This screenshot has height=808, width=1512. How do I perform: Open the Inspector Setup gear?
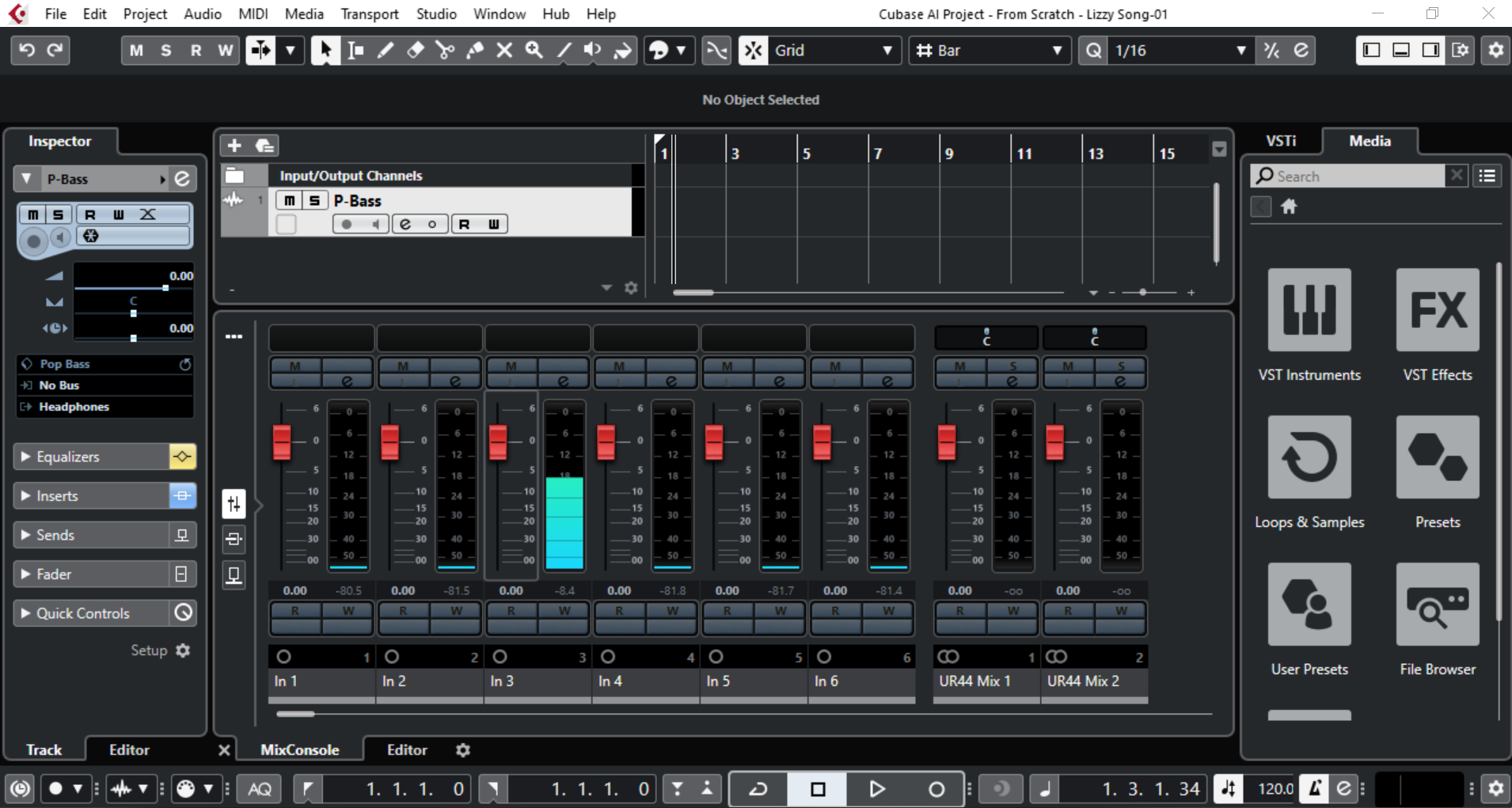point(183,651)
